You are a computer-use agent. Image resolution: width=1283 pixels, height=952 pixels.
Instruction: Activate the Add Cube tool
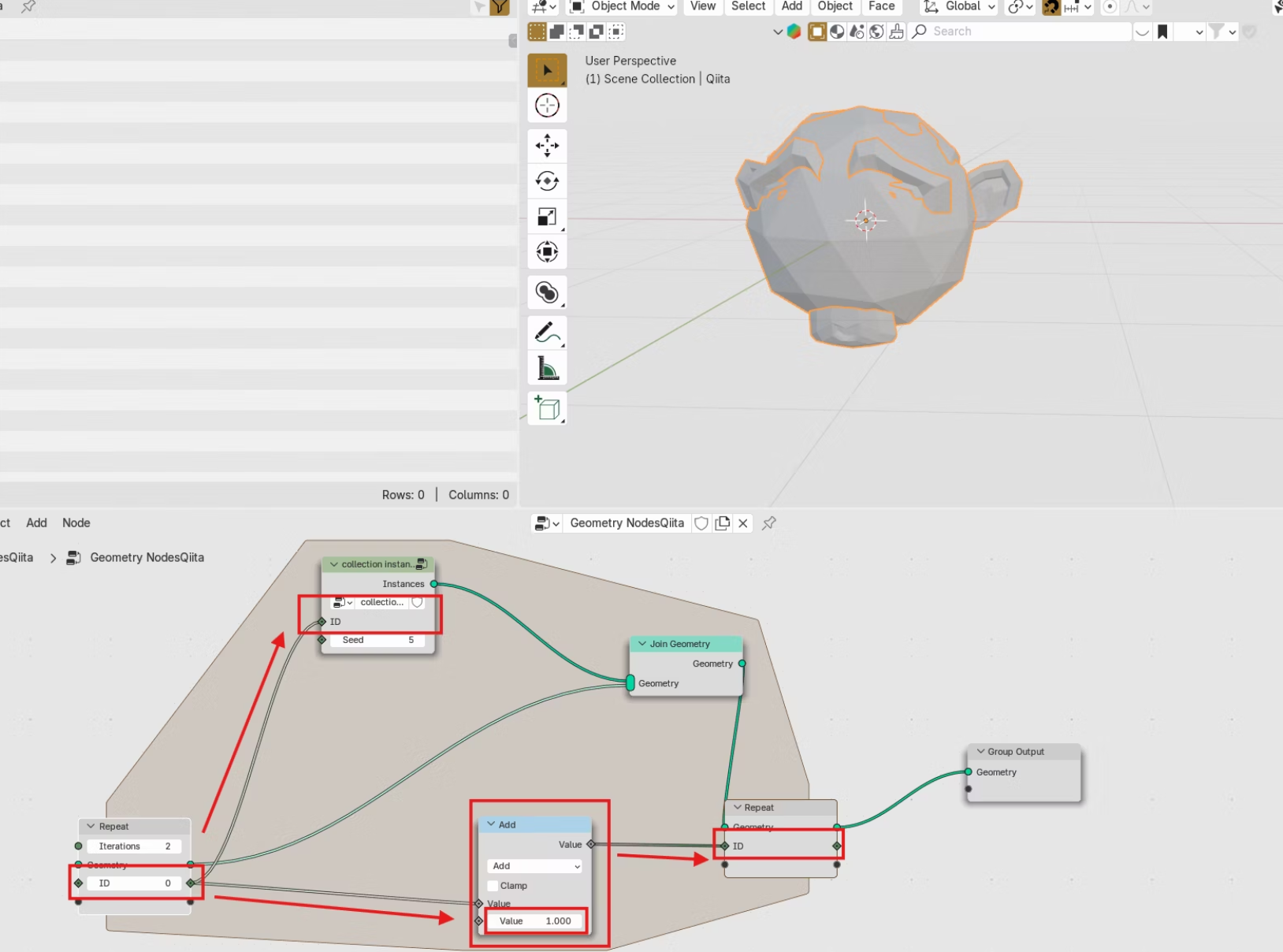coord(547,408)
